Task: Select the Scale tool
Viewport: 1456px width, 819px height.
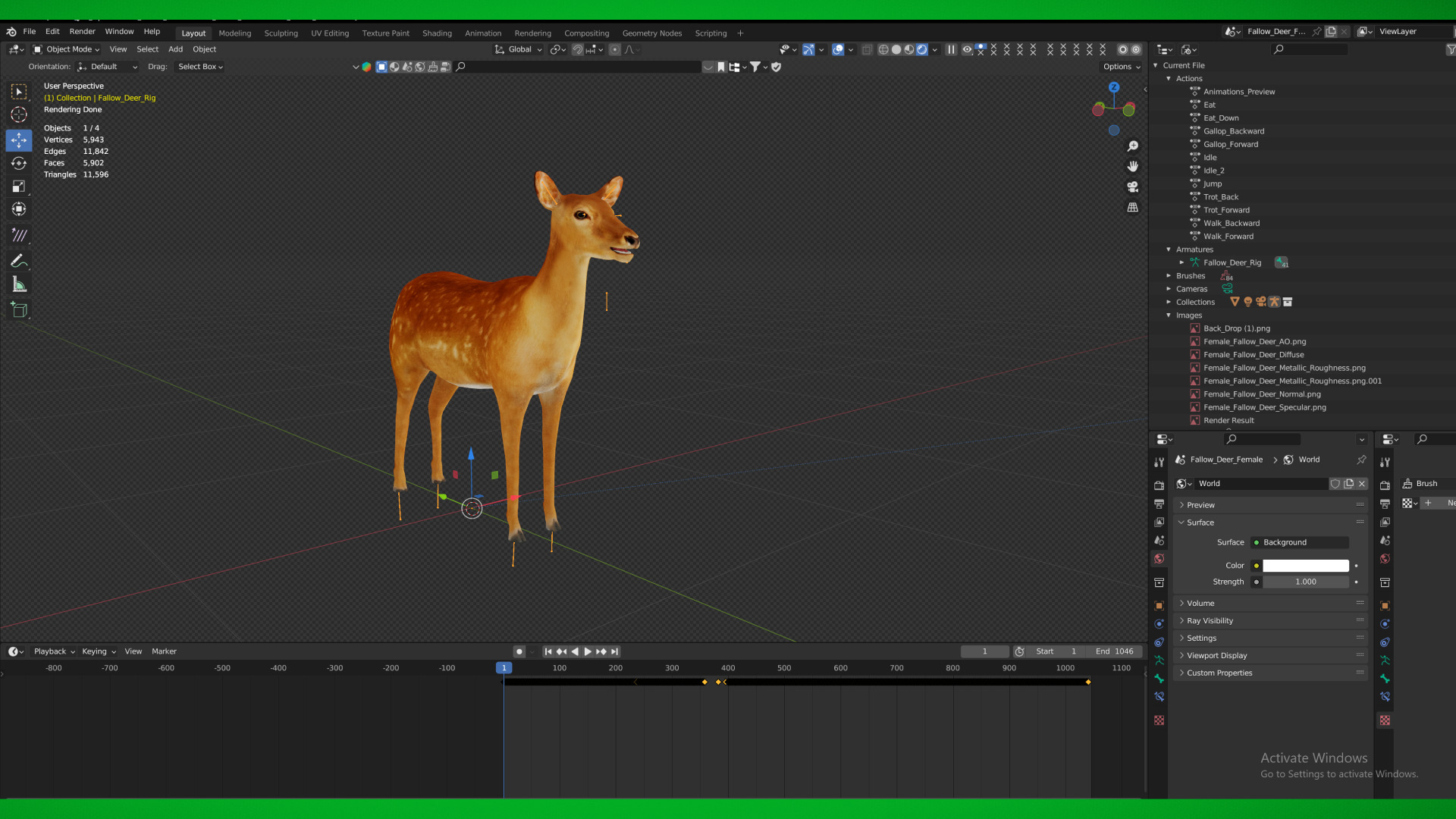Action: click(x=19, y=187)
